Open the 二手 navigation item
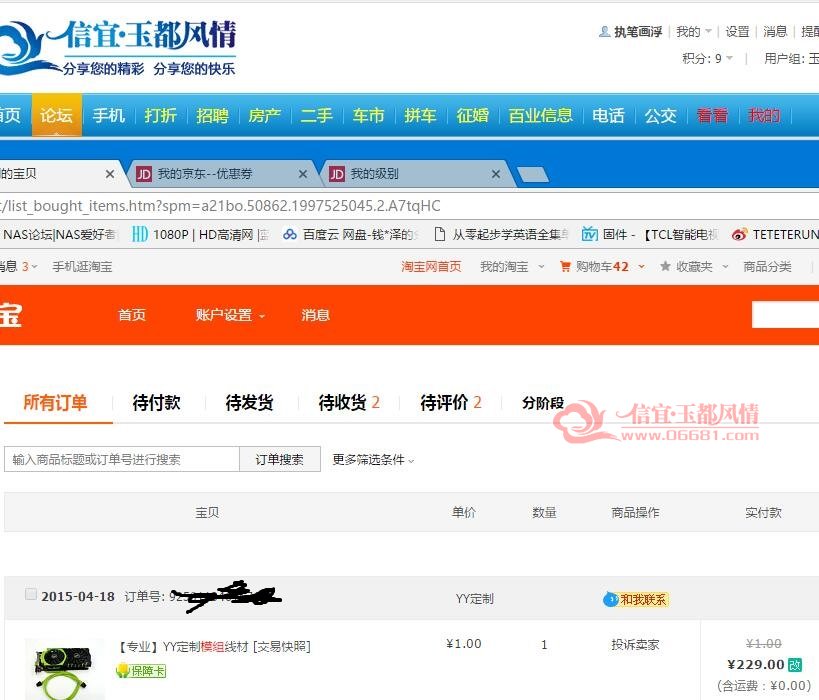Screen dimensions: 819x700 (316, 115)
